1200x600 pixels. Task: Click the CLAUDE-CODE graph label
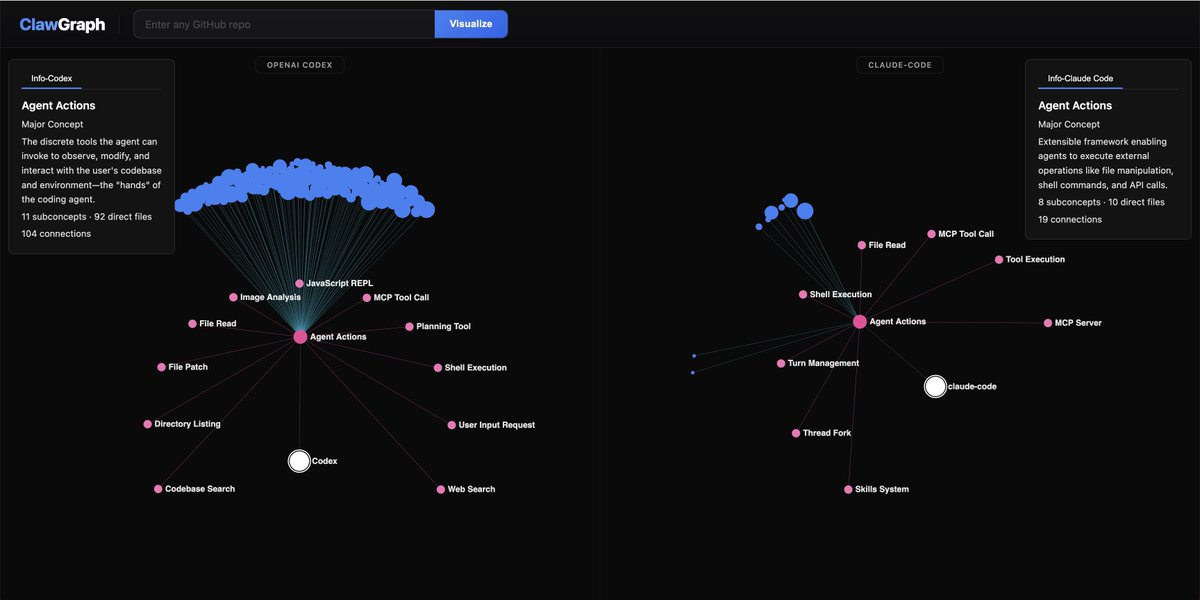(900, 65)
